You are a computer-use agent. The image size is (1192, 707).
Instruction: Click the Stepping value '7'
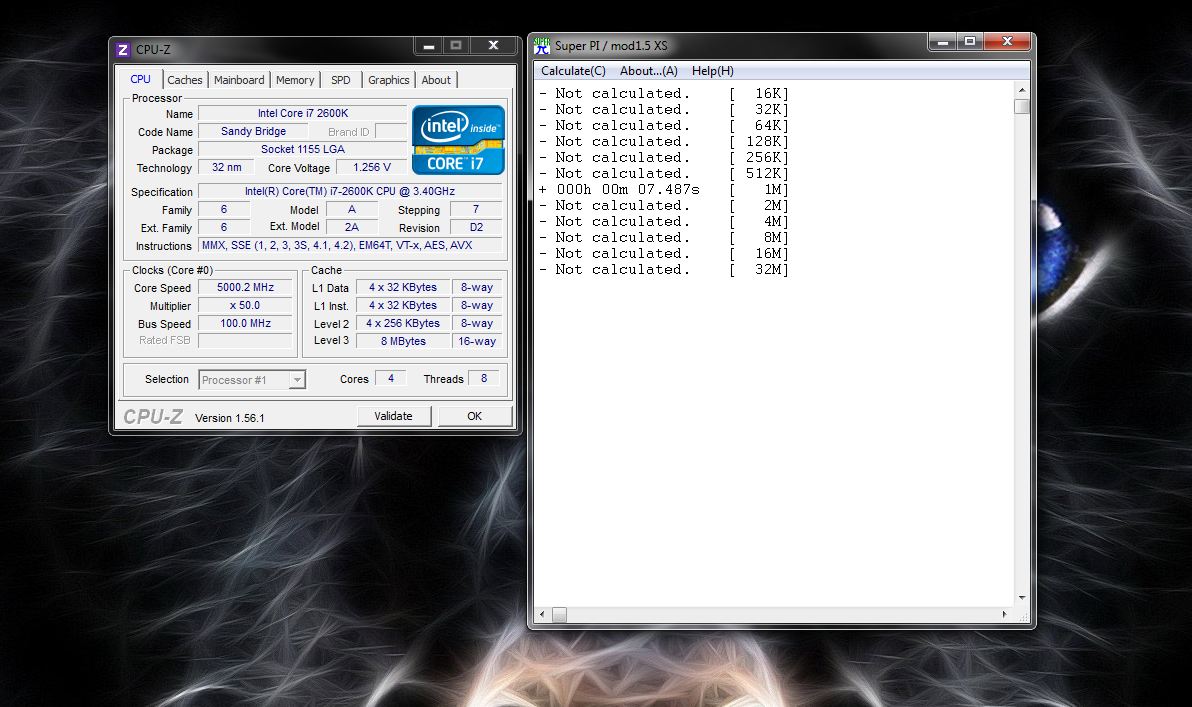476,209
